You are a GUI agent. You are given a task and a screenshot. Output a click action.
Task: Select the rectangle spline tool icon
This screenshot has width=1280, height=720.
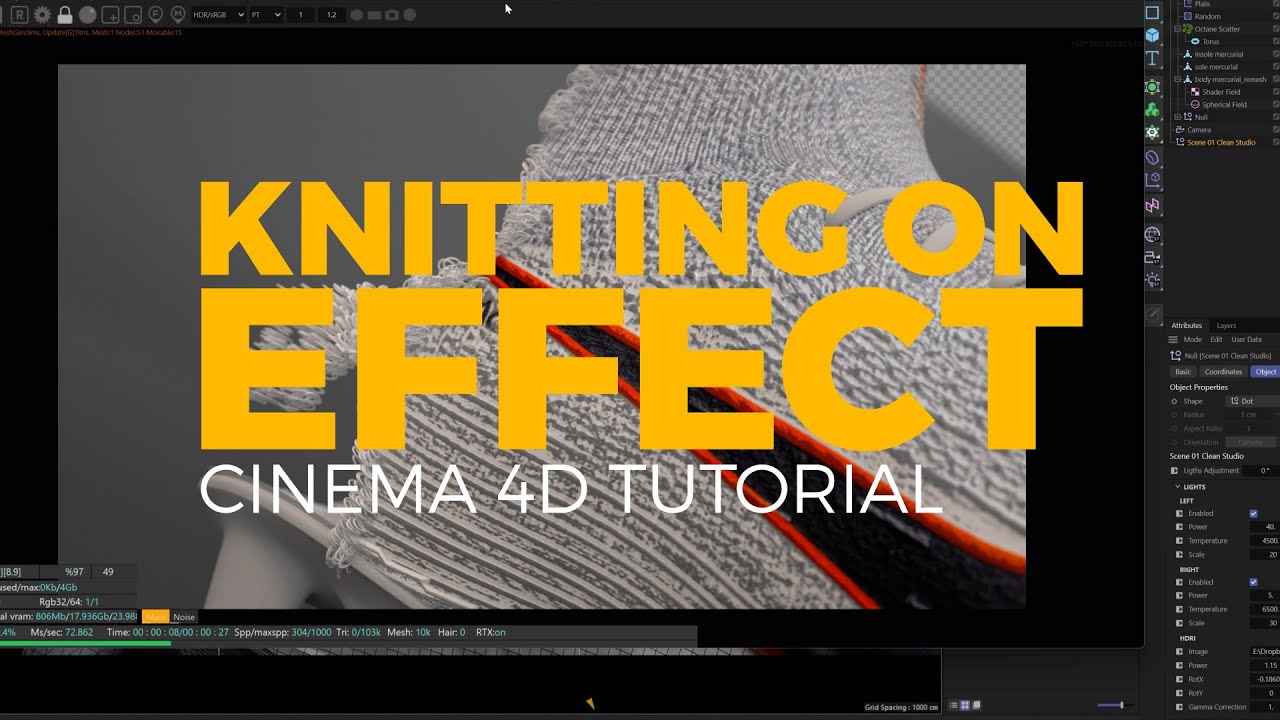click(1152, 12)
